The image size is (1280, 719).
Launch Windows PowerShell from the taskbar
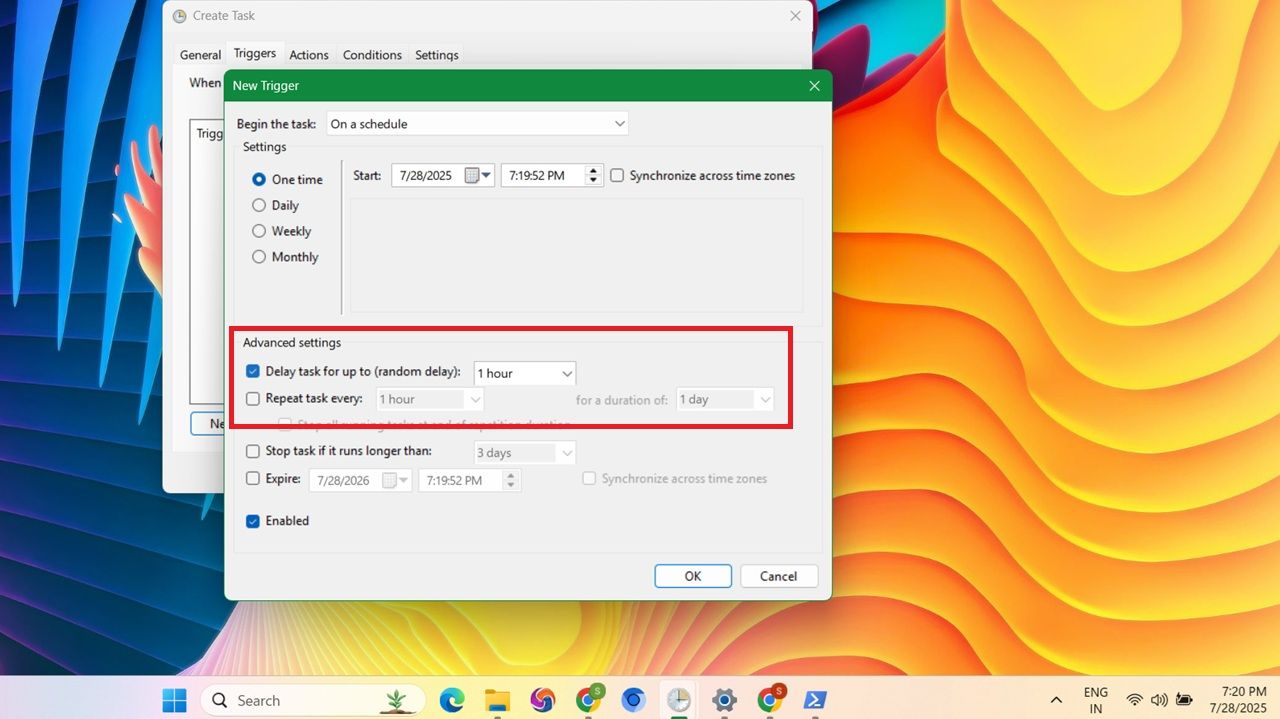point(815,700)
